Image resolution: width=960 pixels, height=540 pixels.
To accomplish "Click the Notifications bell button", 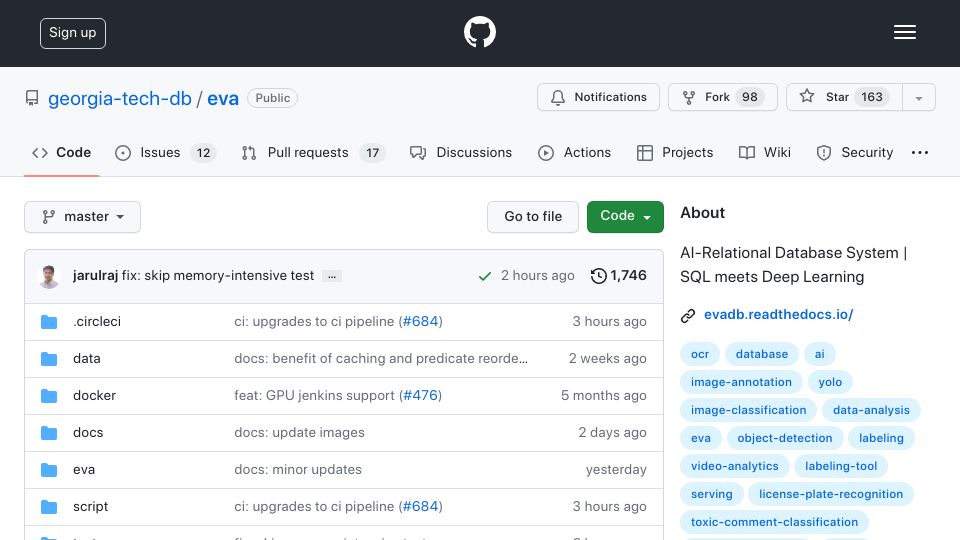I will pyautogui.click(x=598, y=97).
